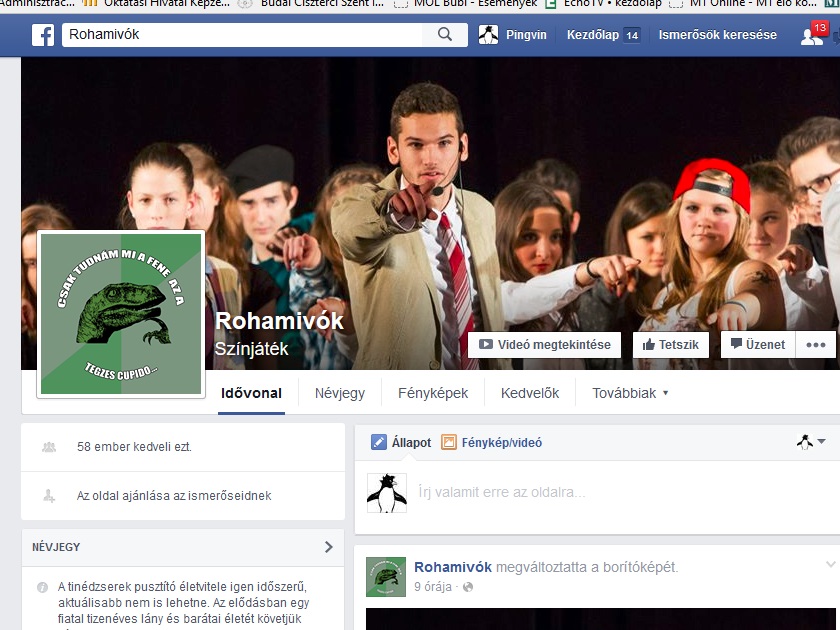
Task: Click the penguin avatar beside the post box
Action: (x=386, y=493)
